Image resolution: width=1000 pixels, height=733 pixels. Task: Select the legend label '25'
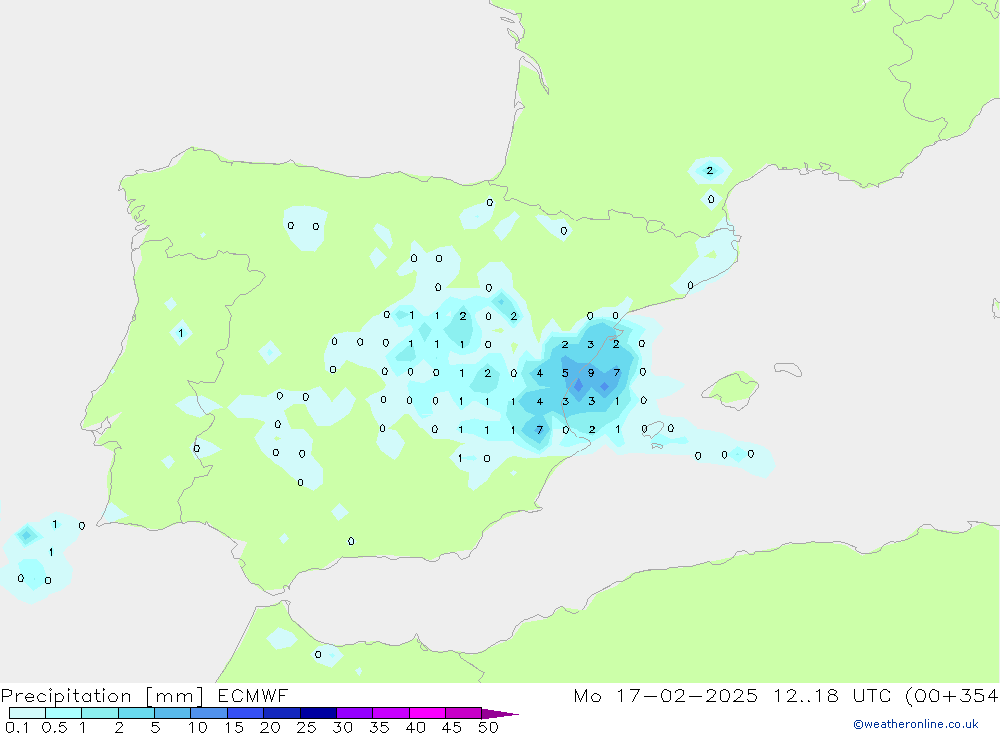[x=307, y=727]
